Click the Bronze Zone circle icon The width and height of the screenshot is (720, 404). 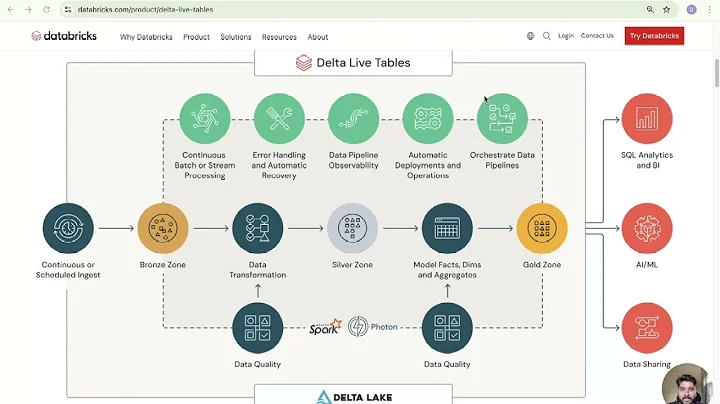coord(163,228)
